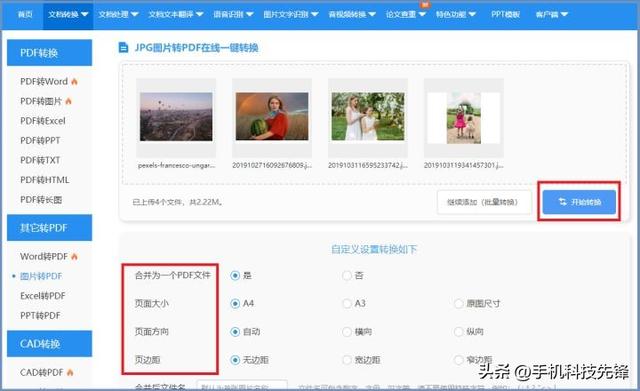Open the PPT模板 menu item
Viewport: 640px width, 391px height.
click(505, 14)
